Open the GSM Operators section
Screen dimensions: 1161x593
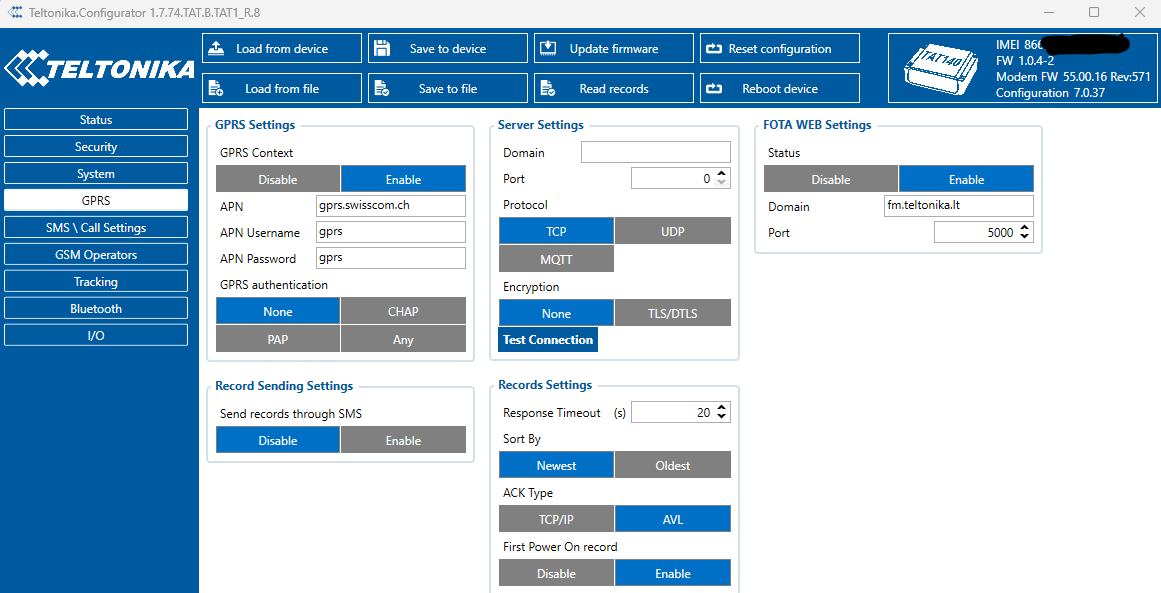(96, 254)
